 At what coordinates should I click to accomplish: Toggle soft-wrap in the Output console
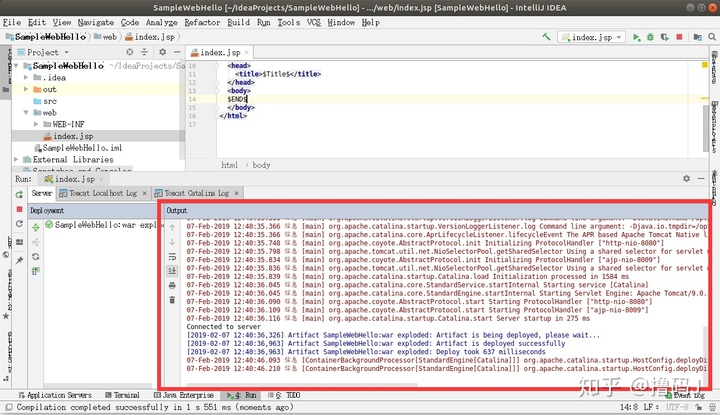click(172, 257)
